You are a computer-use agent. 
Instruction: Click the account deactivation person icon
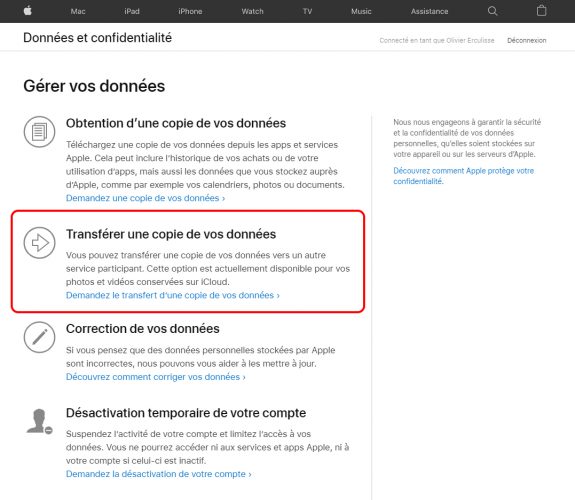point(39,421)
